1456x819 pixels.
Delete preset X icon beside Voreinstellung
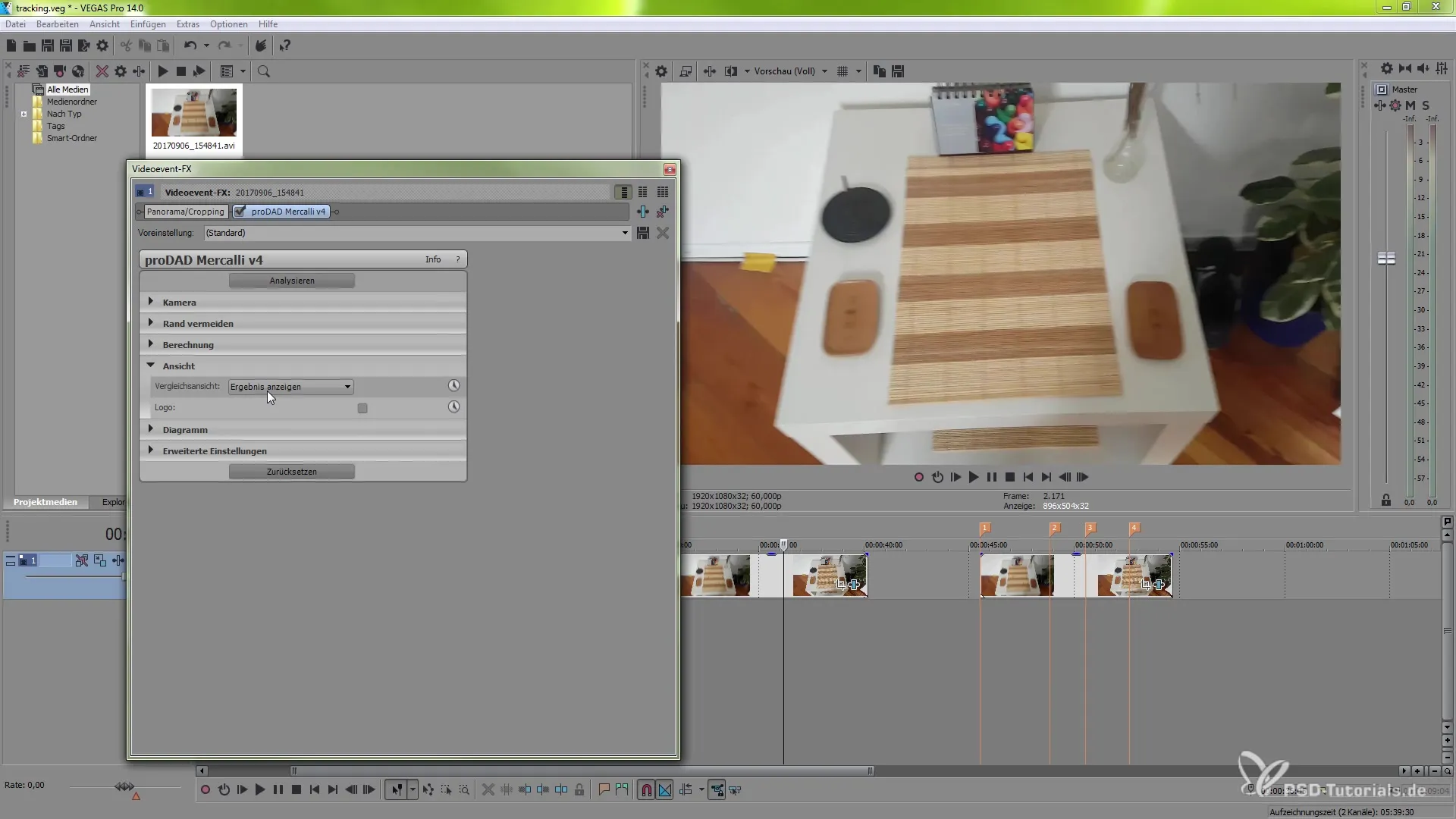point(663,233)
